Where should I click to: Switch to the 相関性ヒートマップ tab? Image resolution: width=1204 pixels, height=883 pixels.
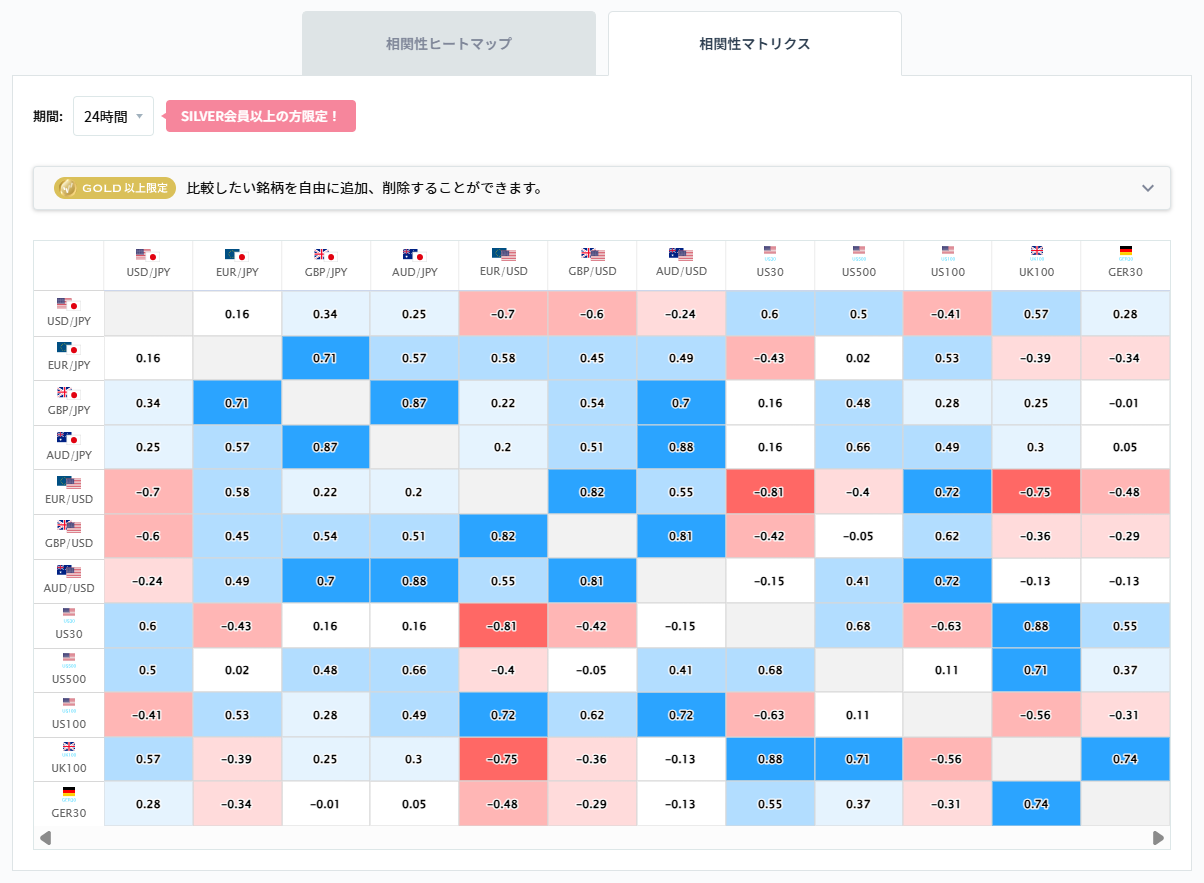click(448, 44)
